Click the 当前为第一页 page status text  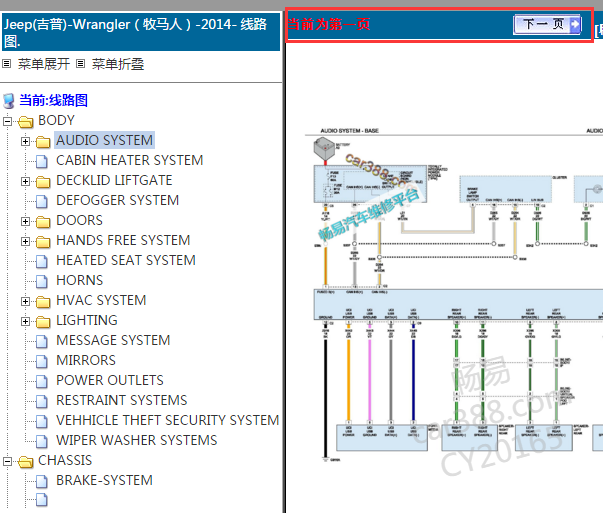click(329, 24)
